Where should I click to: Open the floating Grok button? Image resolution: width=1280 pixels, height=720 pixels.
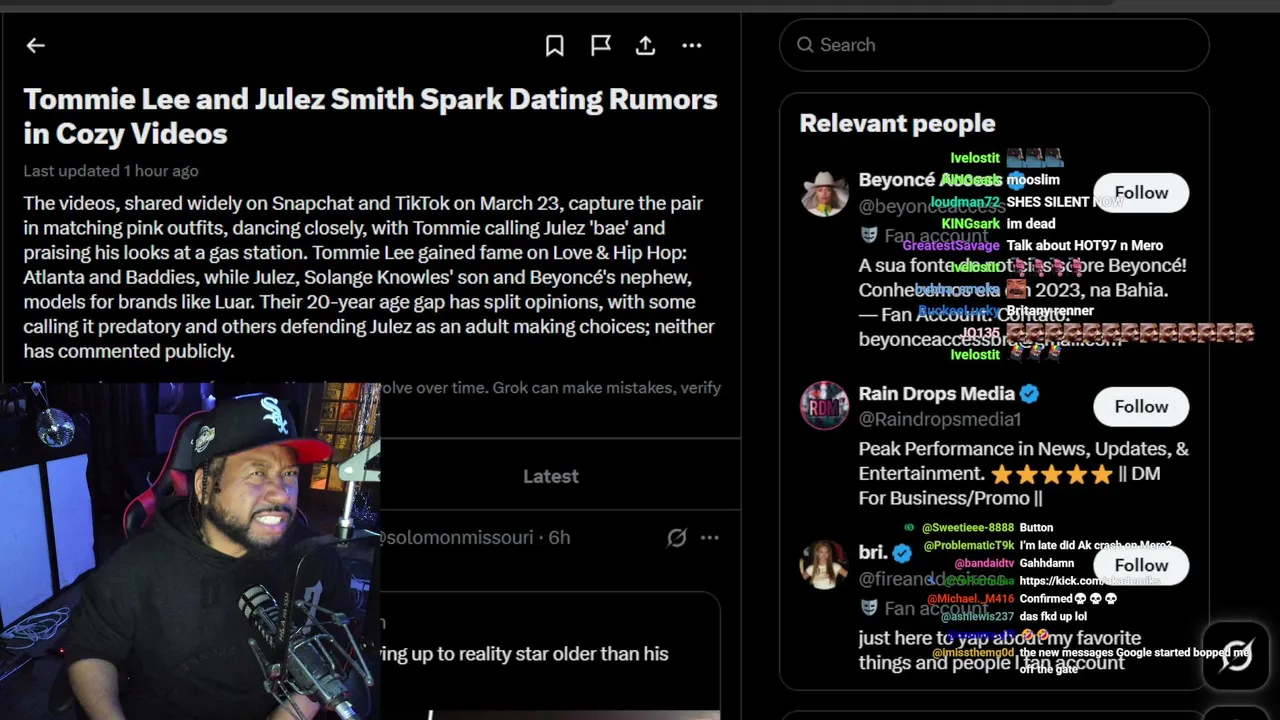click(x=1236, y=656)
